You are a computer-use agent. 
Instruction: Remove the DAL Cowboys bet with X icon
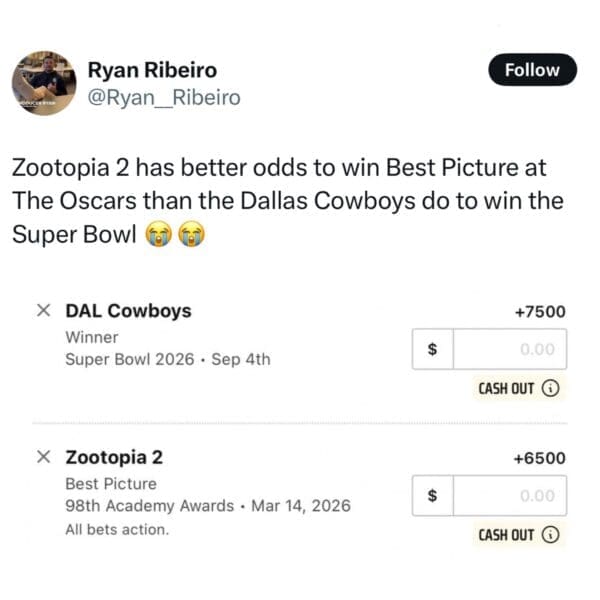pos(43,311)
